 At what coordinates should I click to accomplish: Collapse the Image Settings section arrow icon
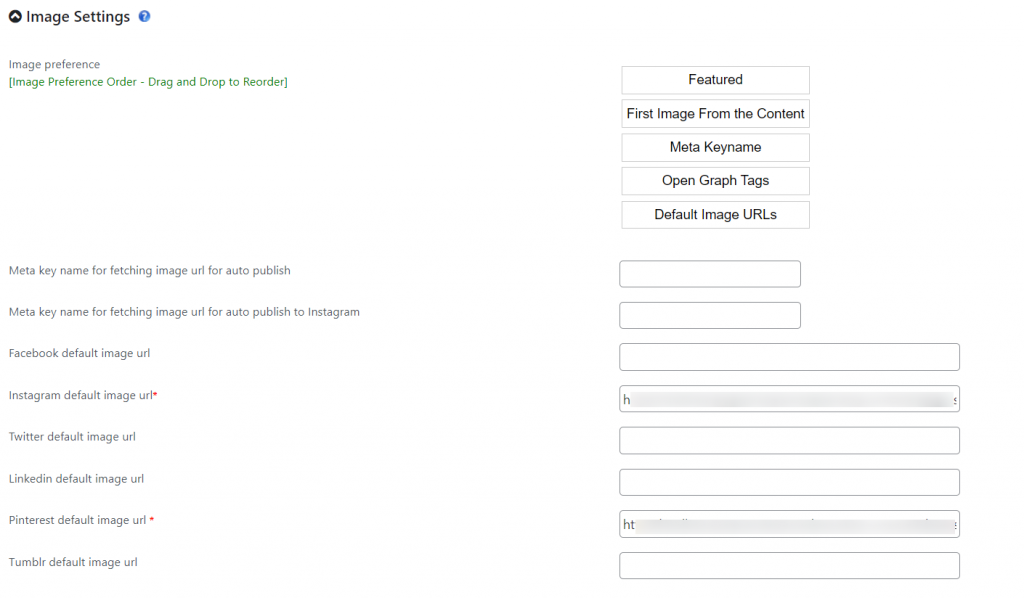pyautogui.click(x=15, y=16)
